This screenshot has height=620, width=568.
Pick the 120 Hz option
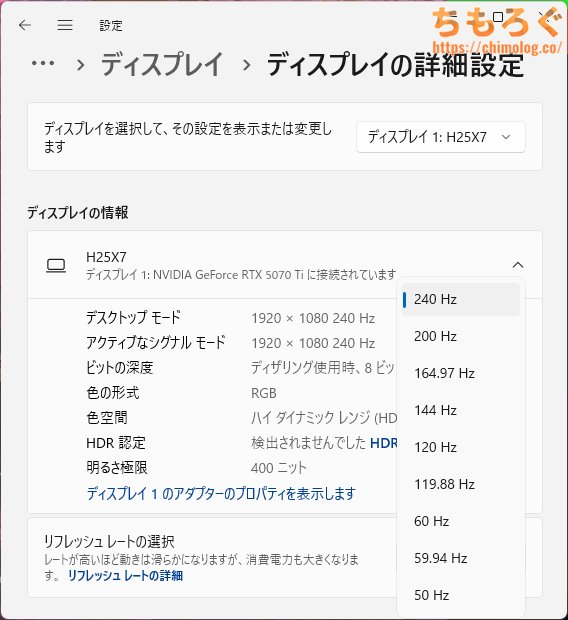pyautogui.click(x=461, y=447)
